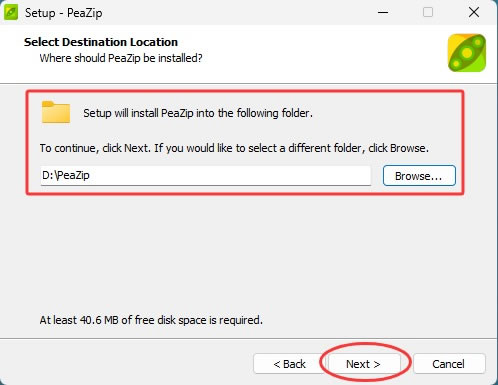Click the PeaZip icon in title bar
498x385 pixels.
click(11, 13)
